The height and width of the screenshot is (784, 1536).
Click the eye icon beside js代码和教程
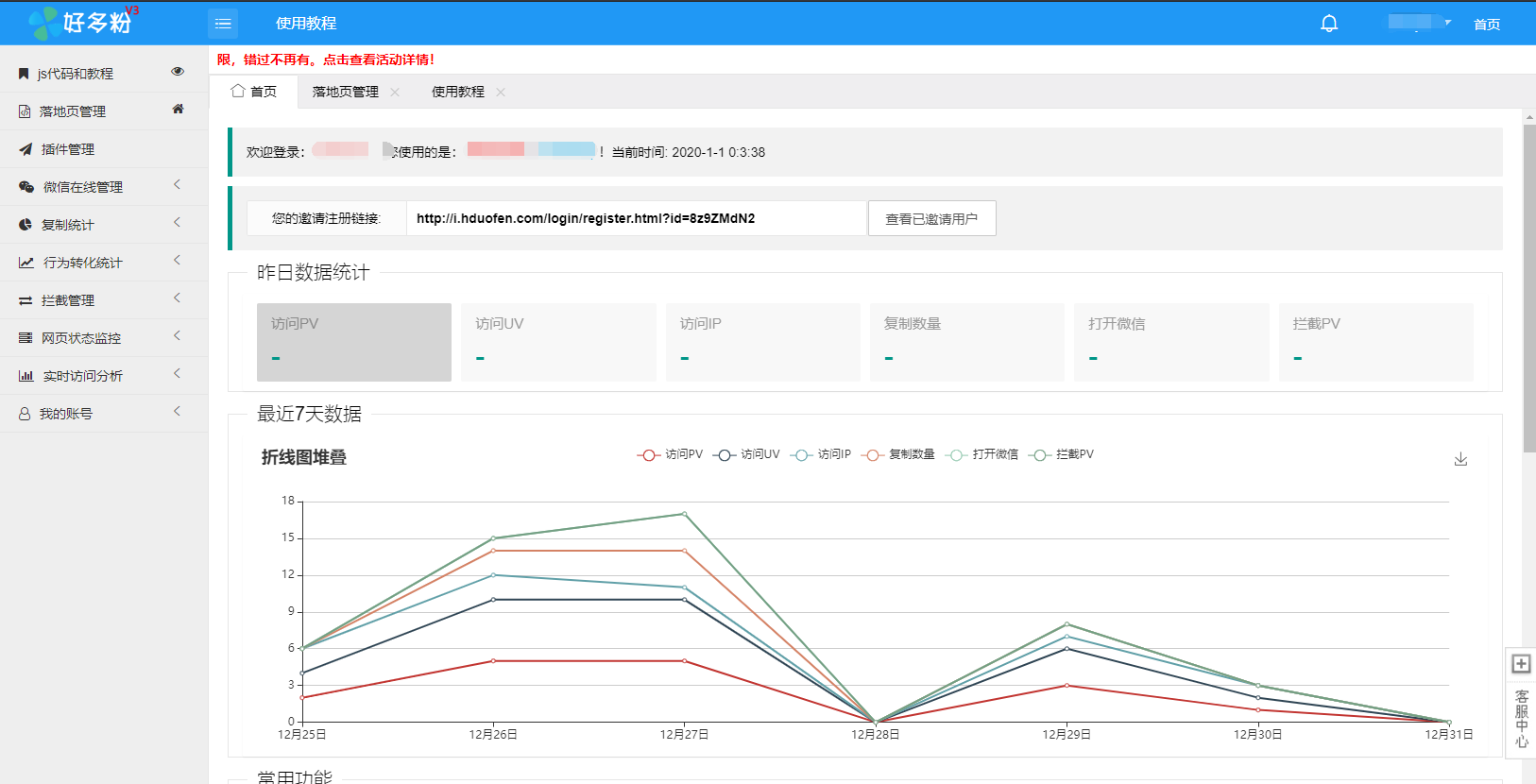tap(178, 72)
